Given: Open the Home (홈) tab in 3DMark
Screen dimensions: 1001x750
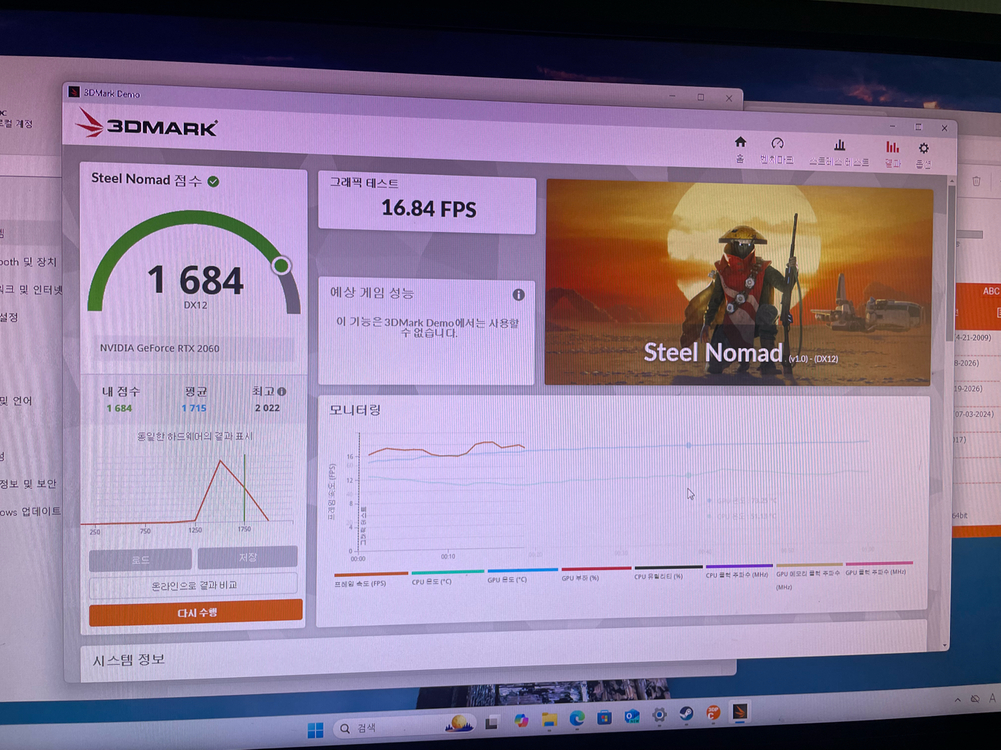Looking at the screenshot, I should click(740, 149).
